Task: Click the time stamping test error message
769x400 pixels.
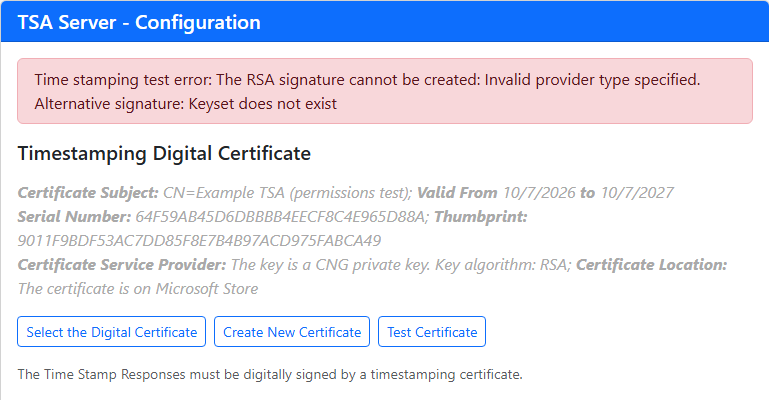Action: click(x=367, y=79)
